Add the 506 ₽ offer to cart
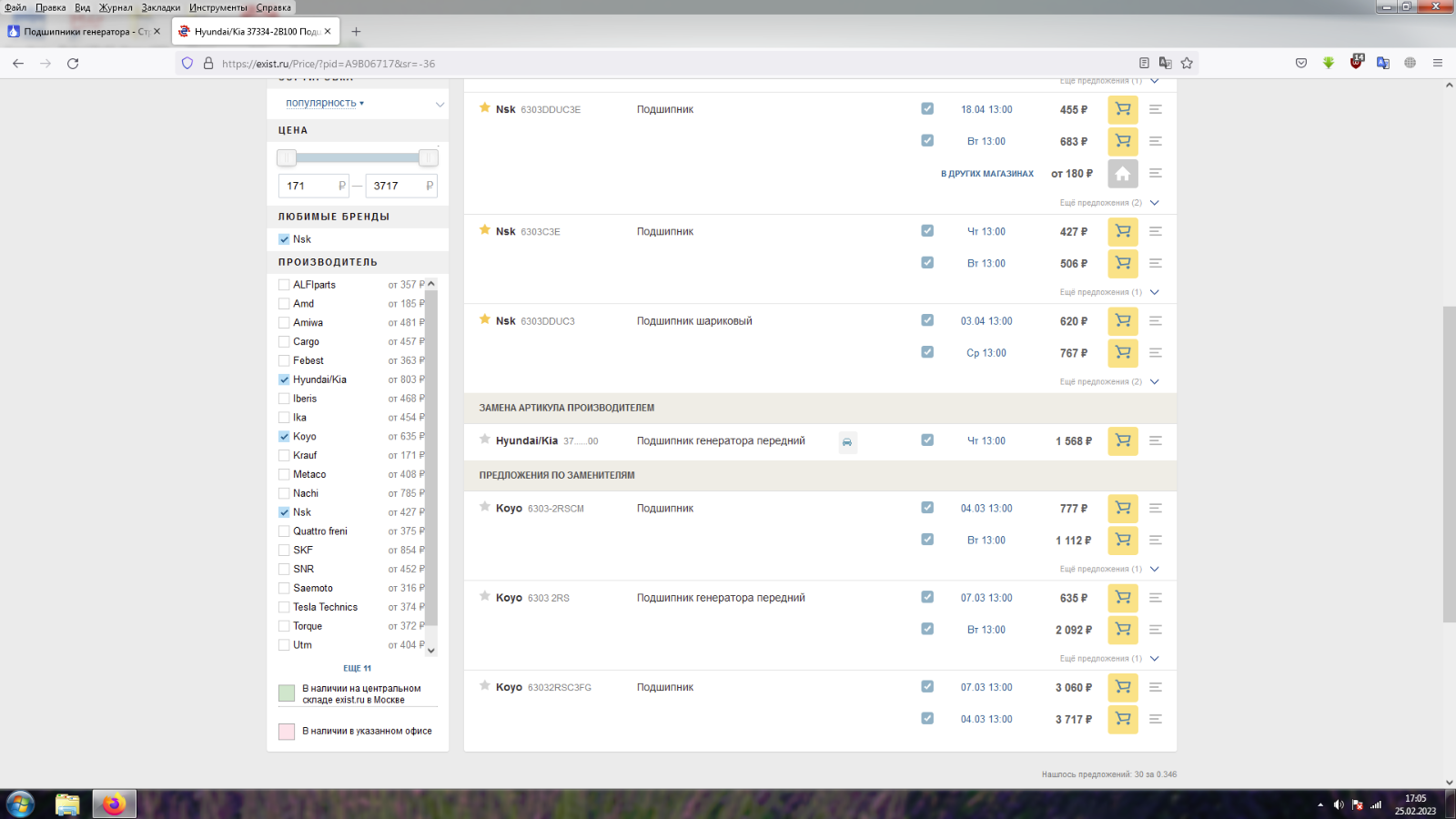 1123,263
